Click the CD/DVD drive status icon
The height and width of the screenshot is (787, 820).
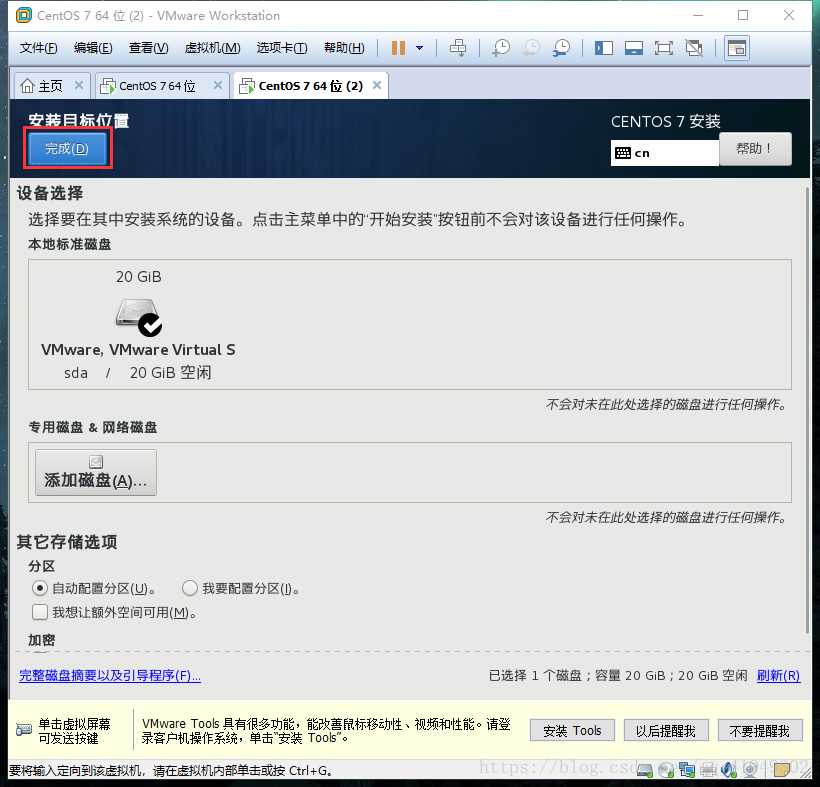point(666,770)
